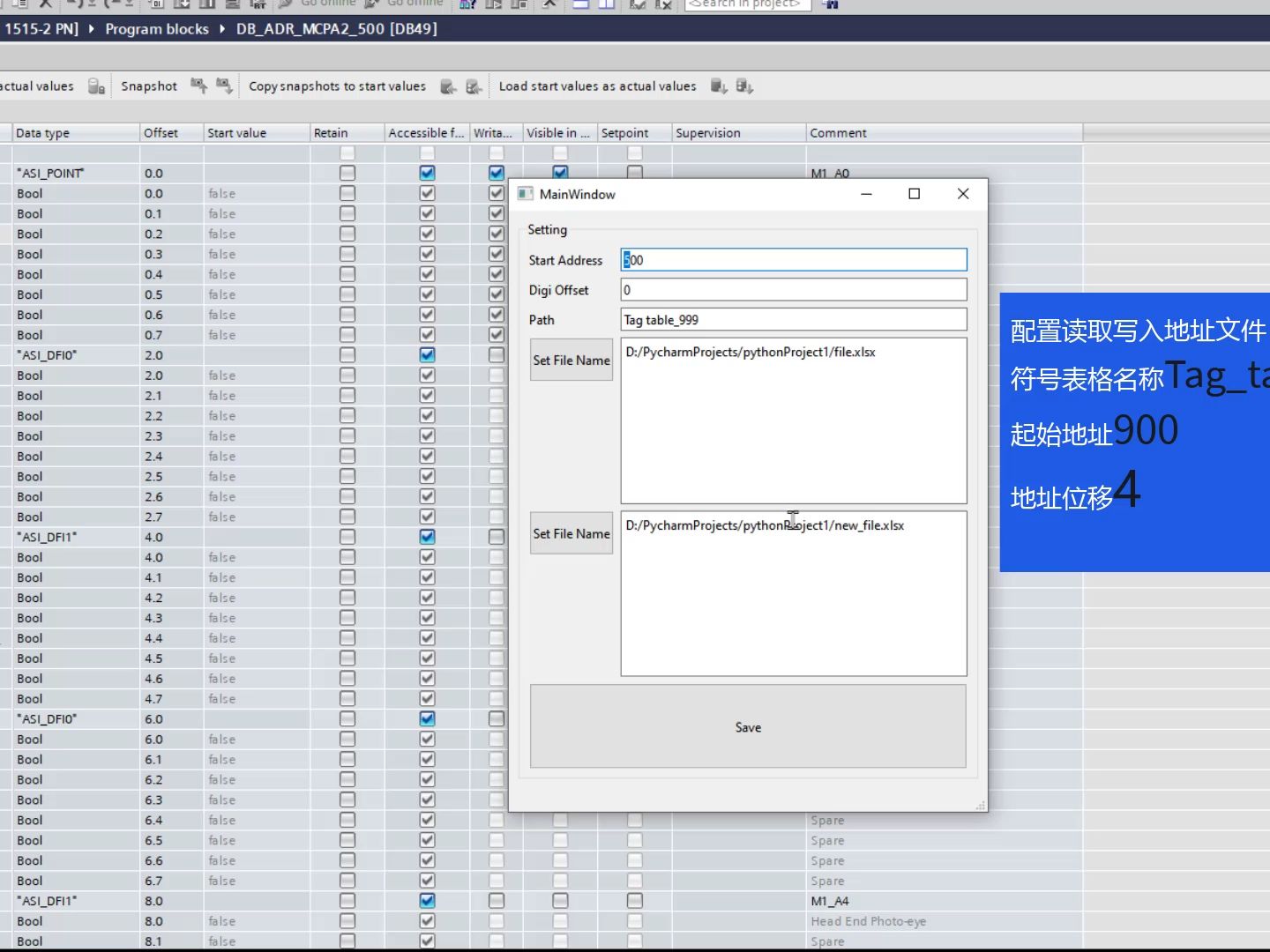Select "ASI_DFI0" cell at offset 6.0
The width and height of the screenshot is (1270, 952).
(76, 718)
